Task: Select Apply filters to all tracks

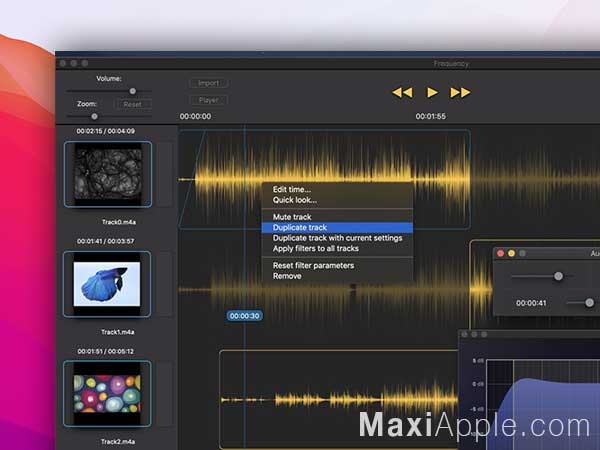Action: point(337,249)
